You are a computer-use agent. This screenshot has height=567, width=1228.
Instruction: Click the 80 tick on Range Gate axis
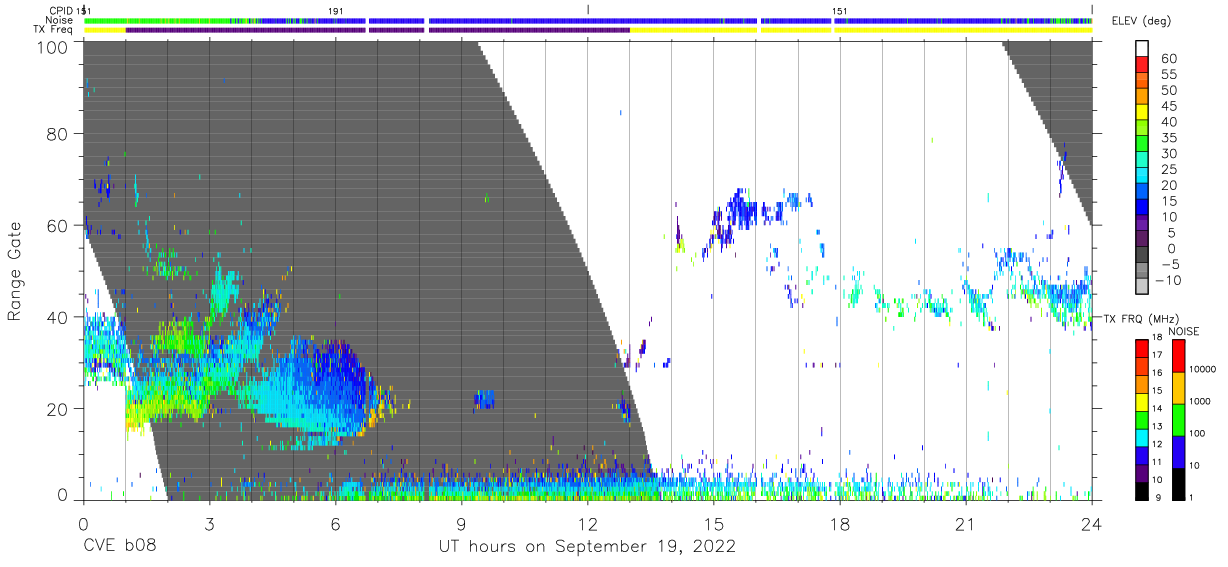click(x=58, y=134)
